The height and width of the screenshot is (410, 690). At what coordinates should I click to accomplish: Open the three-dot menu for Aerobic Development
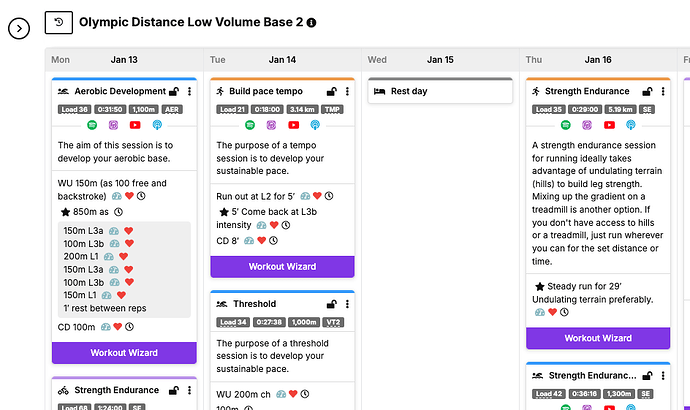190,91
